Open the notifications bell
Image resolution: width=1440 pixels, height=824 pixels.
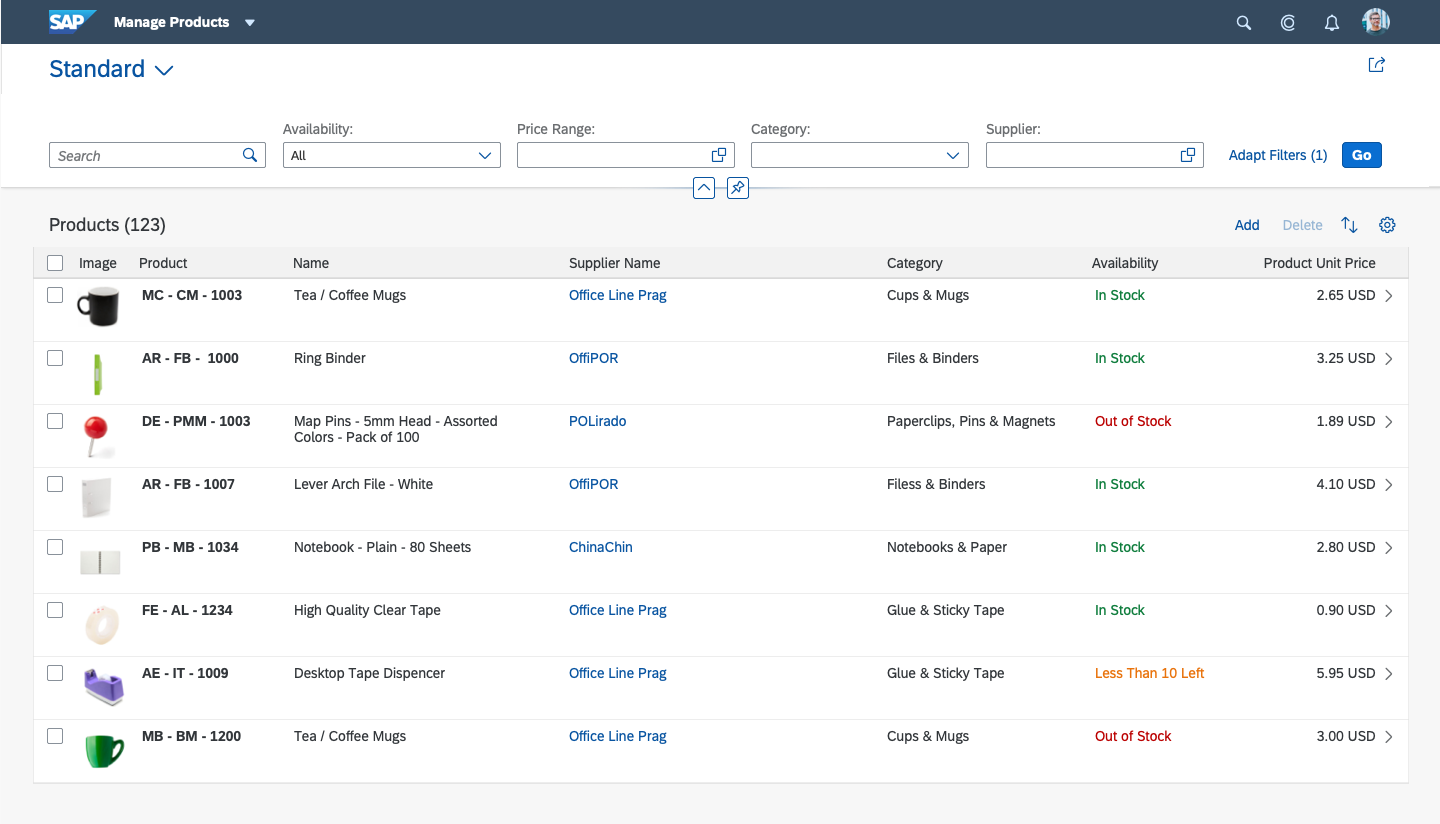[1332, 22]
